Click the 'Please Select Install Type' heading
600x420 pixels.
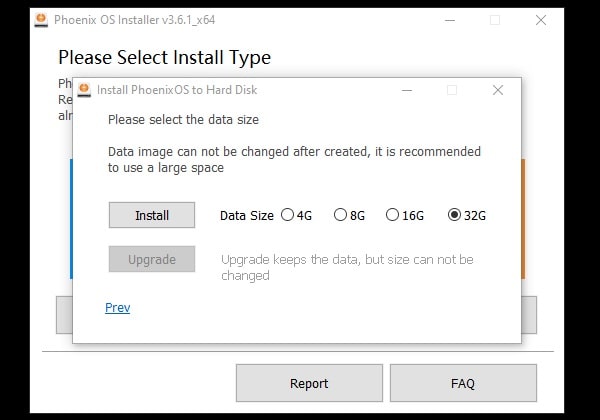point(165,58)
